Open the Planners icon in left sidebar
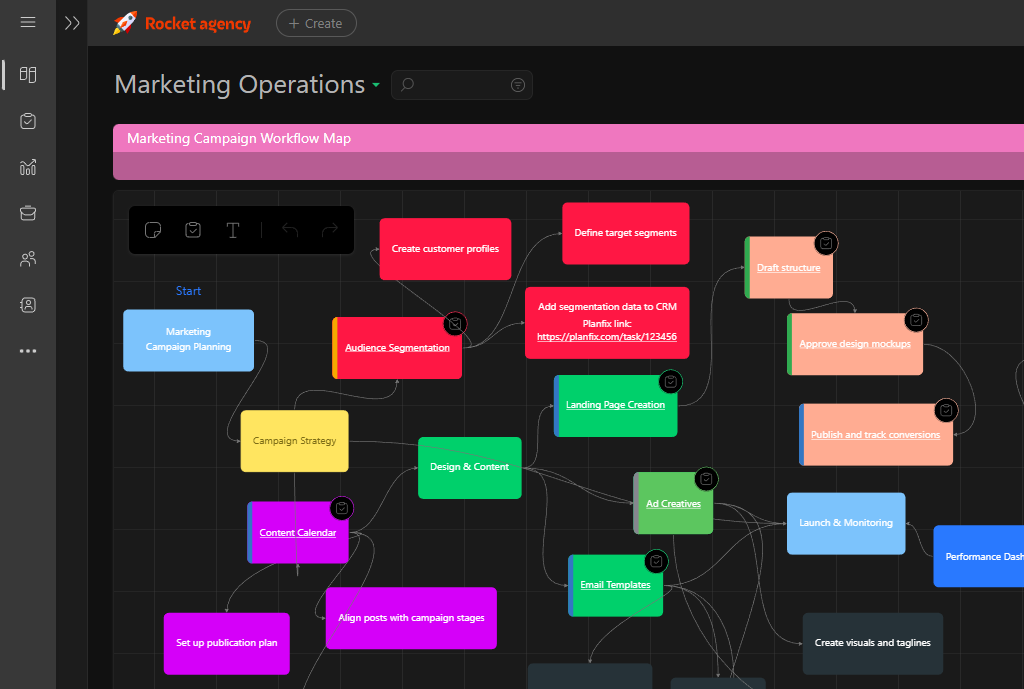1024x689 pixels. (x=28, y=75)
